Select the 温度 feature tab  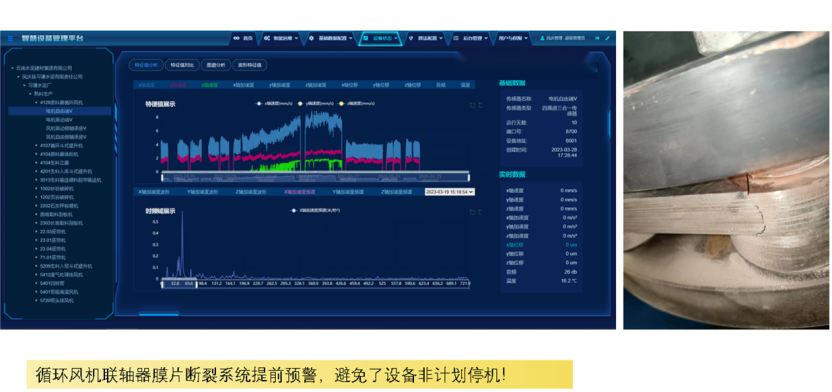point(465,85)
